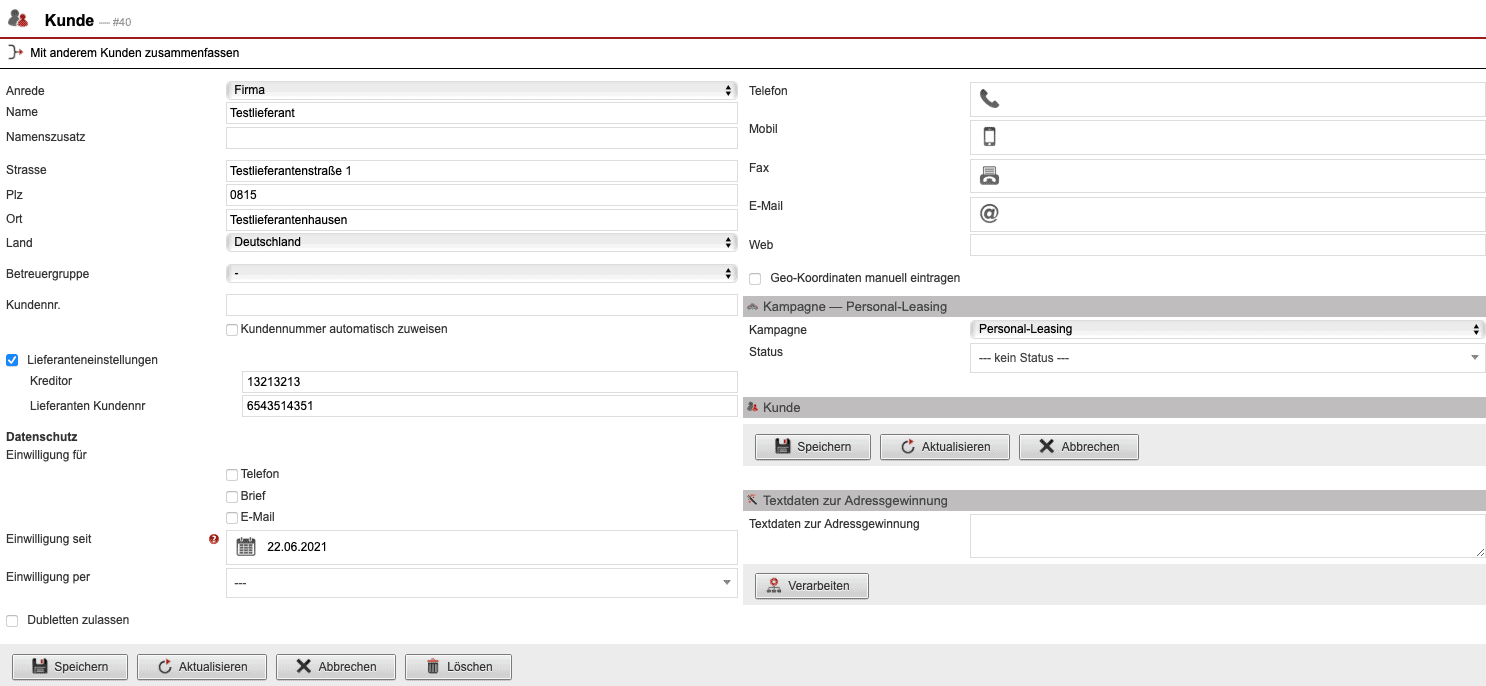
Task: Click the phone icon in Telefon field
Action: point(989,99)
